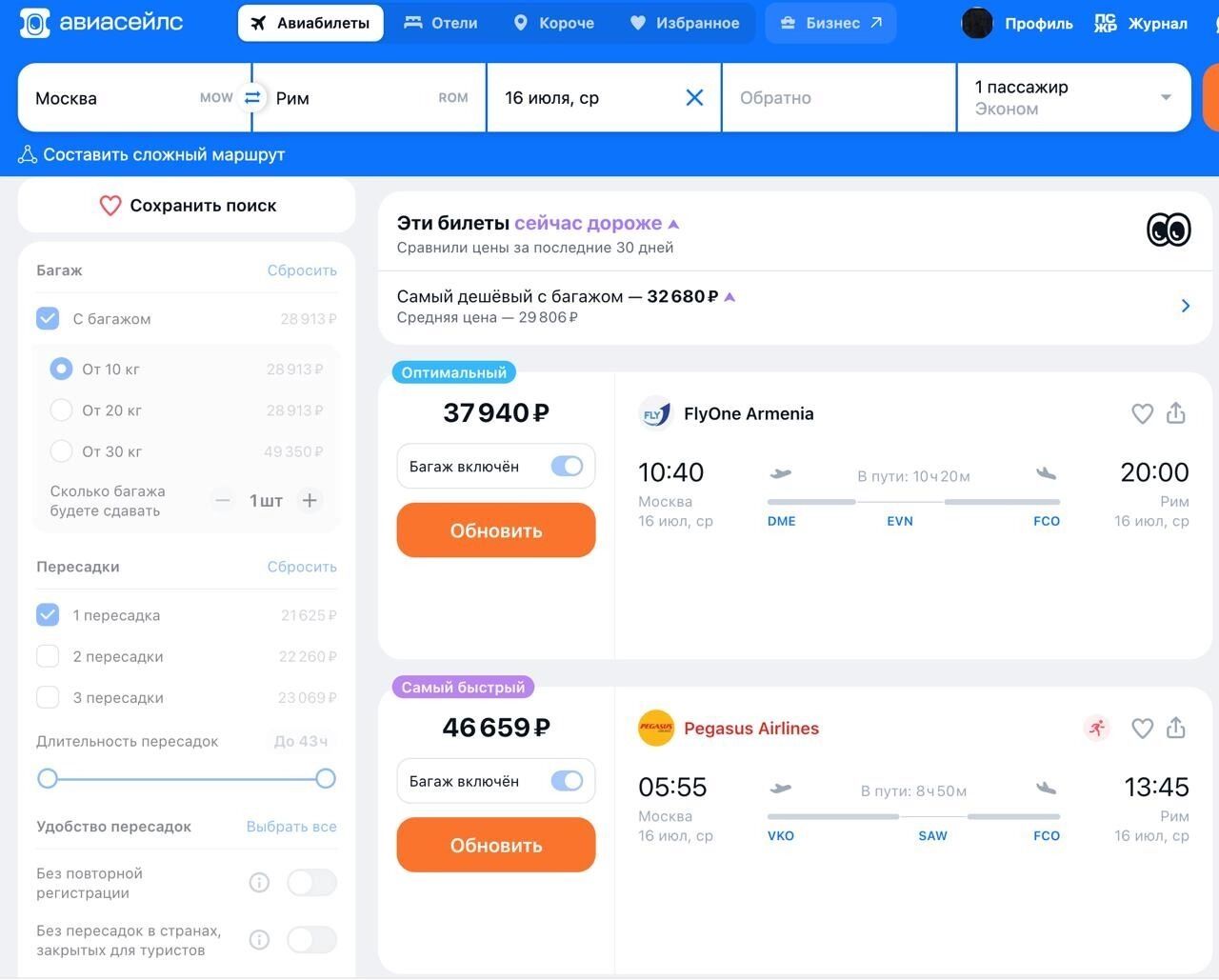The image size is (1219, 980).
Task: Switch to Отели tab
Action: (x=440, y=23)
